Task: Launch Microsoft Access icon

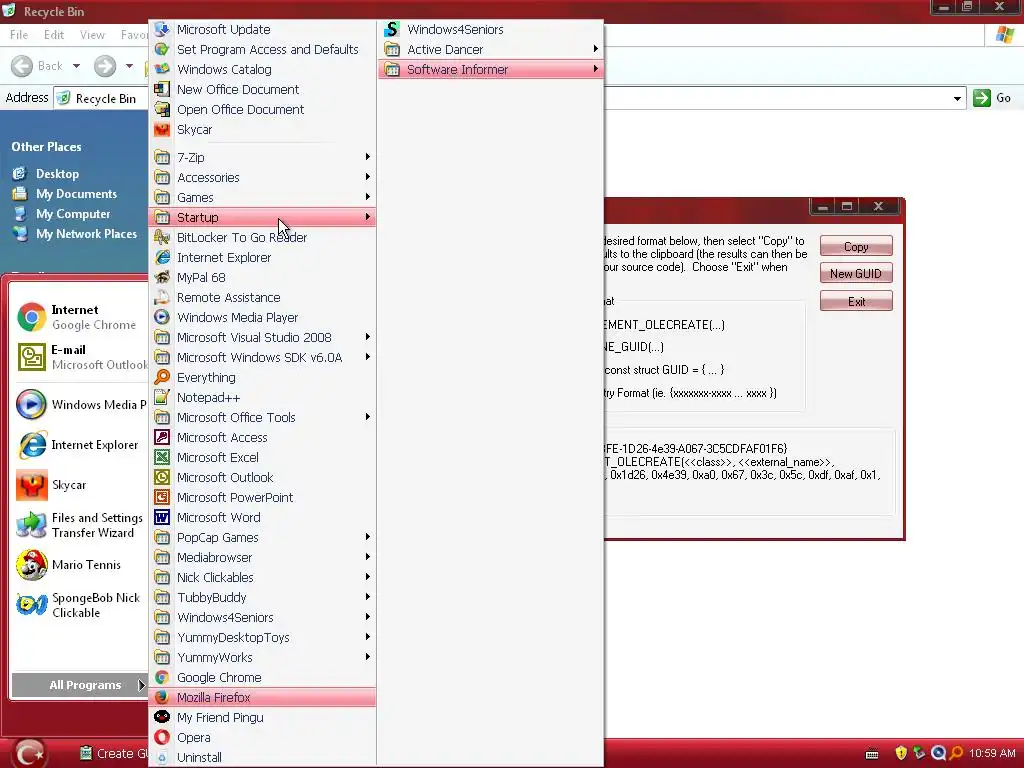Action: pyautogui.click(x=162, y=438)
